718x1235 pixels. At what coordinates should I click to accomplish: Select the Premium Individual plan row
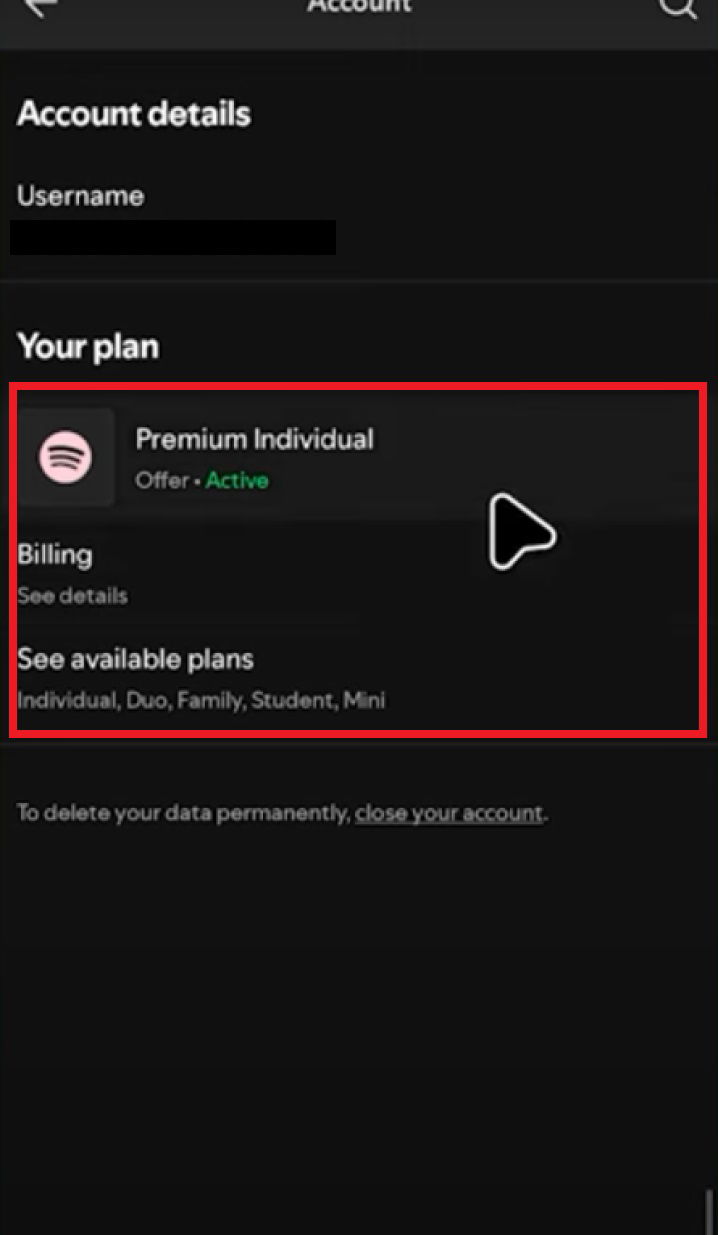tap(255, 458)
